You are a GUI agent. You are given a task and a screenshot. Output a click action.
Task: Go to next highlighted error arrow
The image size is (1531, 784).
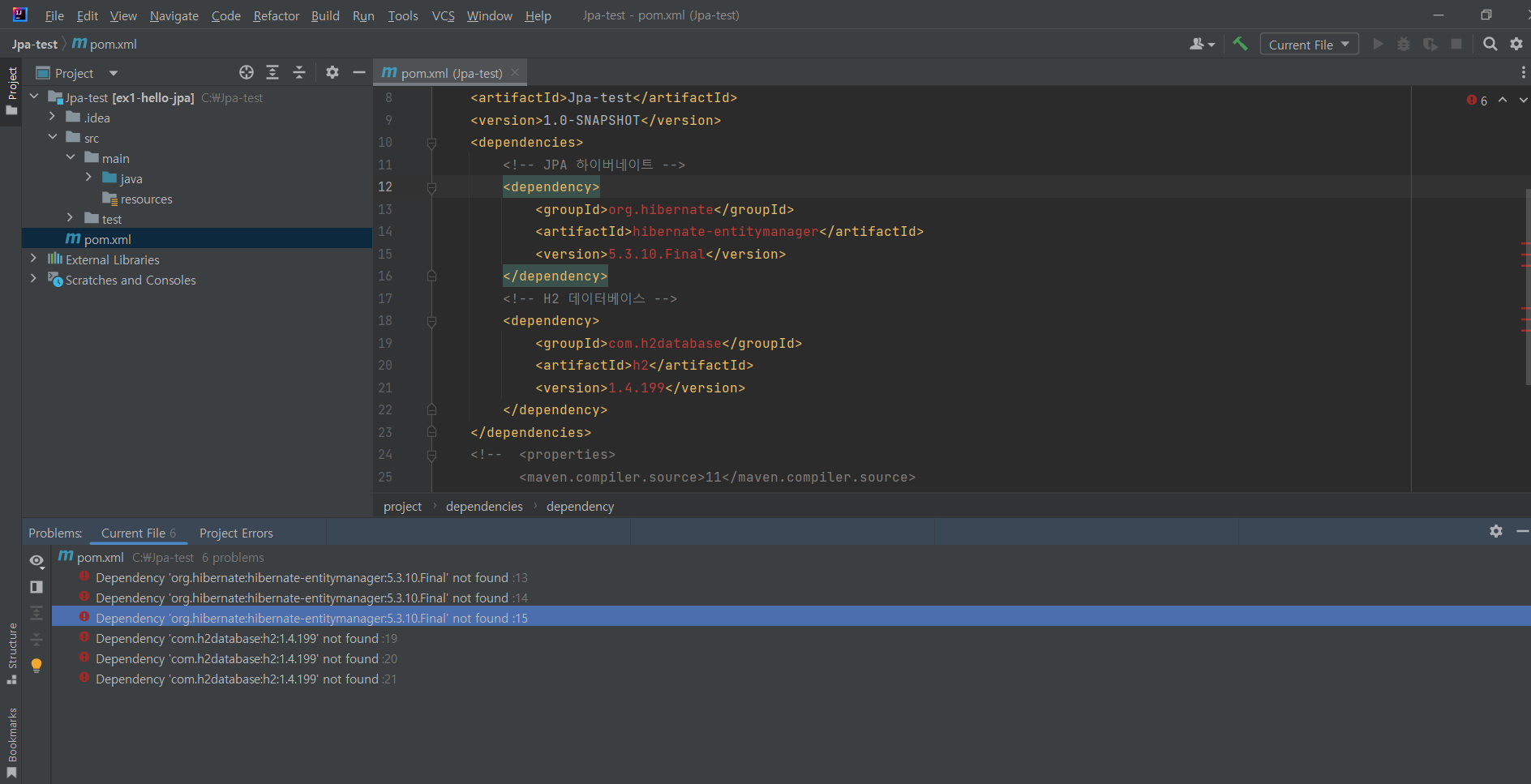point(1523,100)
